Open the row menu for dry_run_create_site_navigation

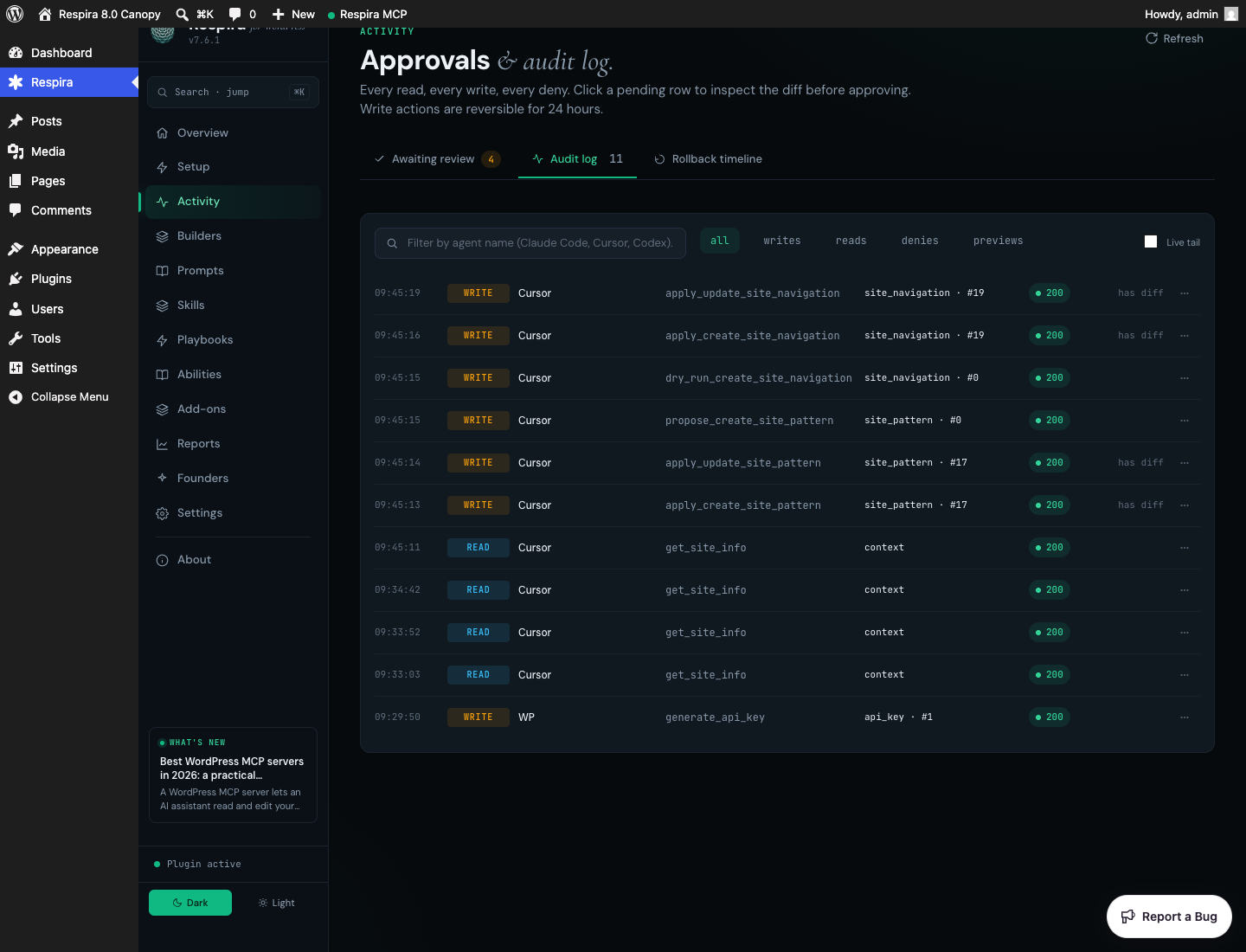(x=1185, y=378)
